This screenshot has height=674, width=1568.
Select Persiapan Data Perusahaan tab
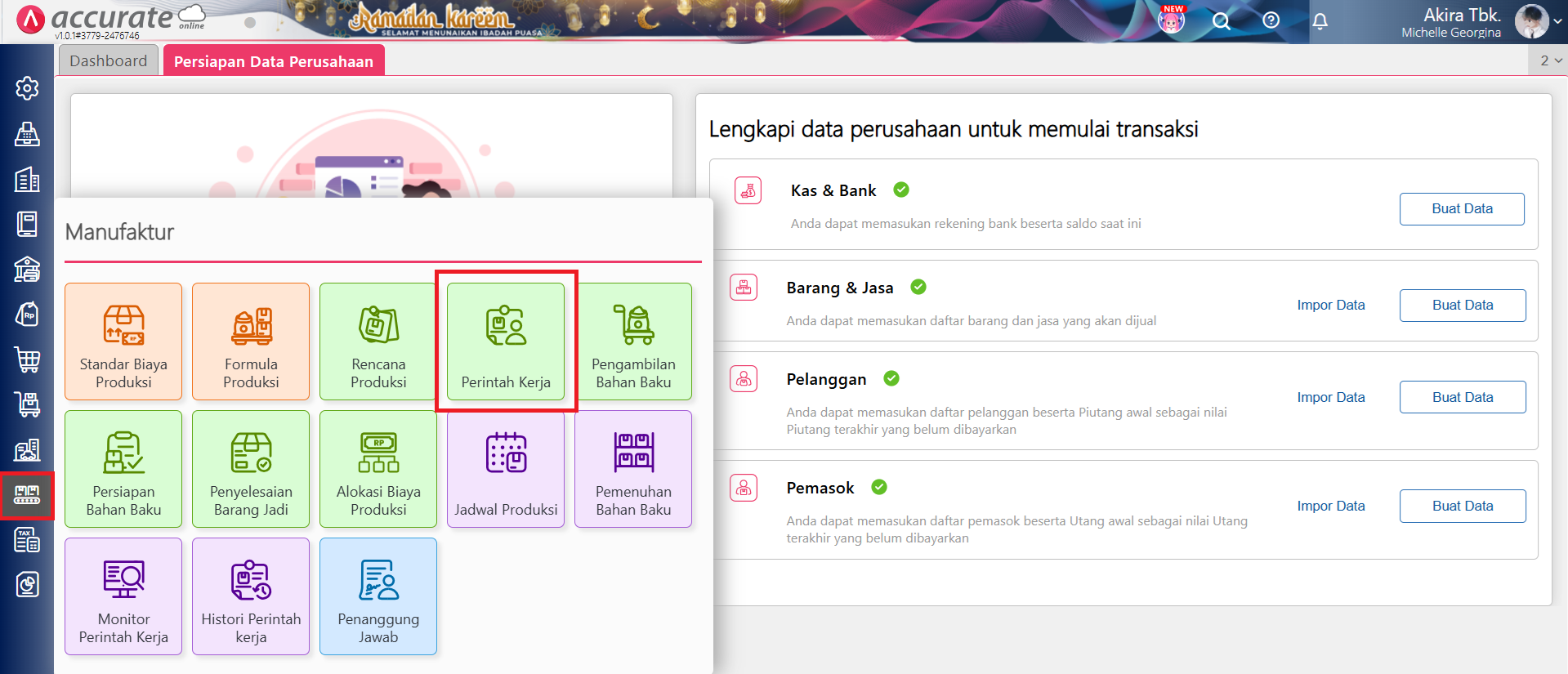coord(274,61)
